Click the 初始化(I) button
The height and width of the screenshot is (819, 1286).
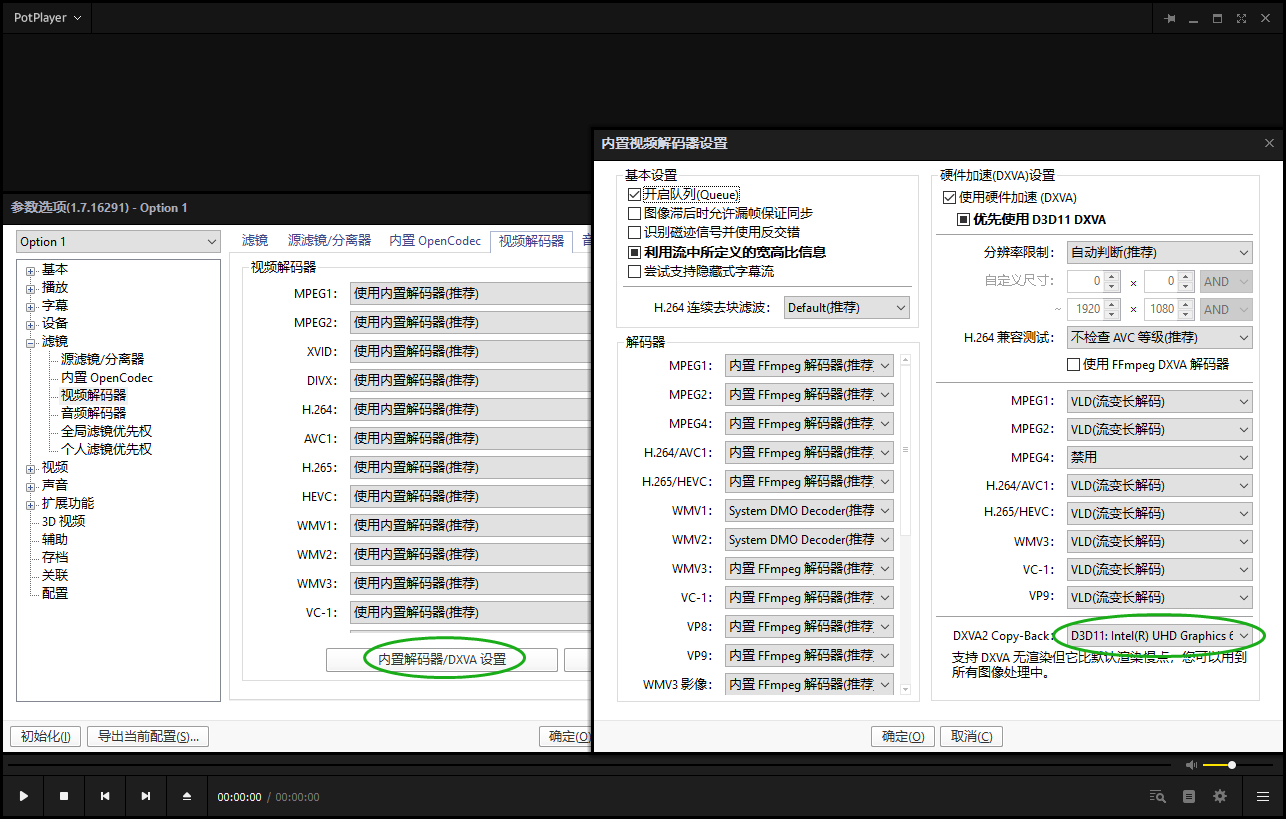click(45, 737)
